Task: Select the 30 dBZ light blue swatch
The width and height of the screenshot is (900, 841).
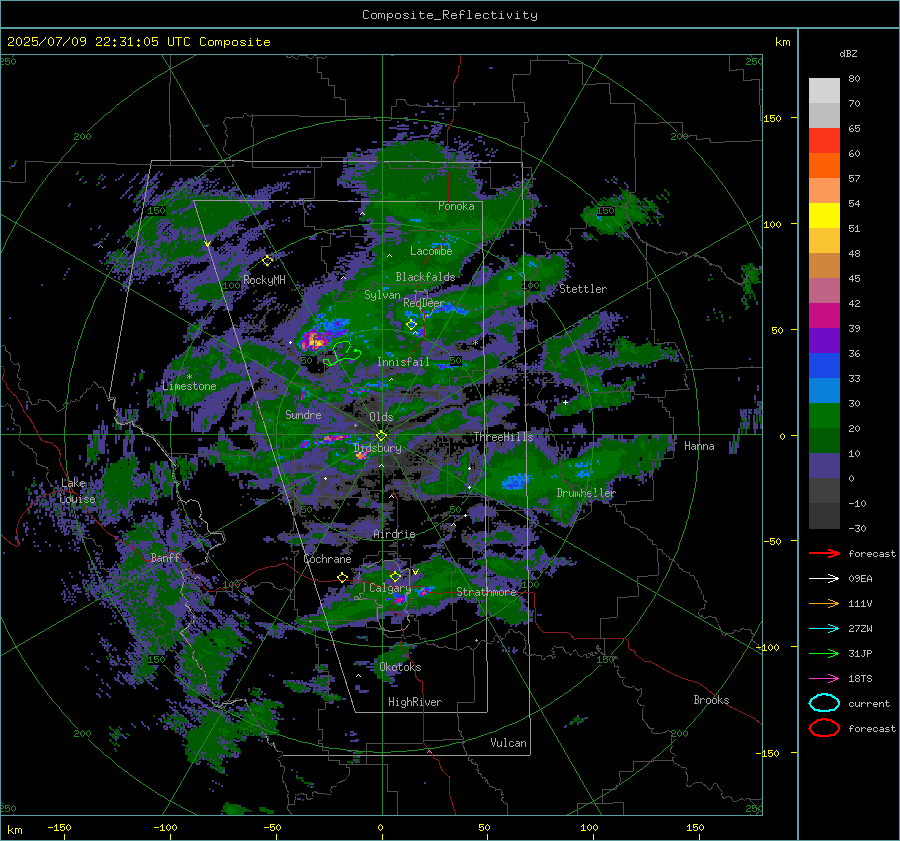Action: pyautogui.click(x=824, y=390)
